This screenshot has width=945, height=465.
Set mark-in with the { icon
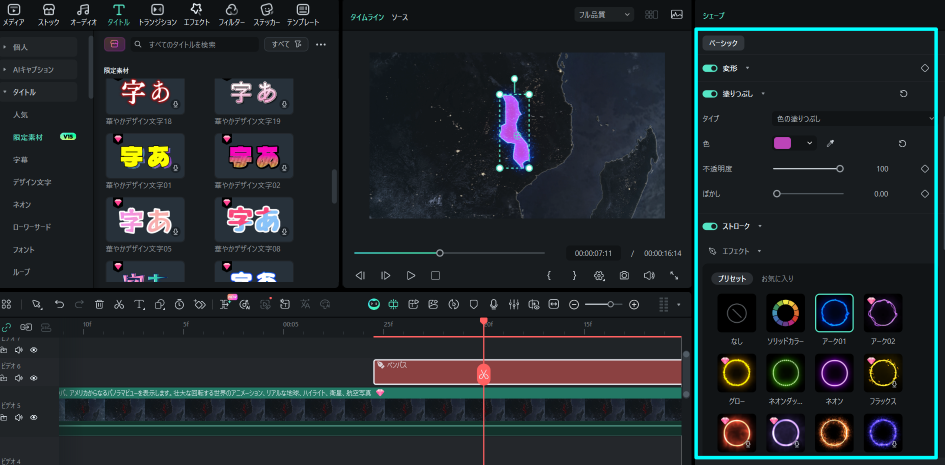548,275
